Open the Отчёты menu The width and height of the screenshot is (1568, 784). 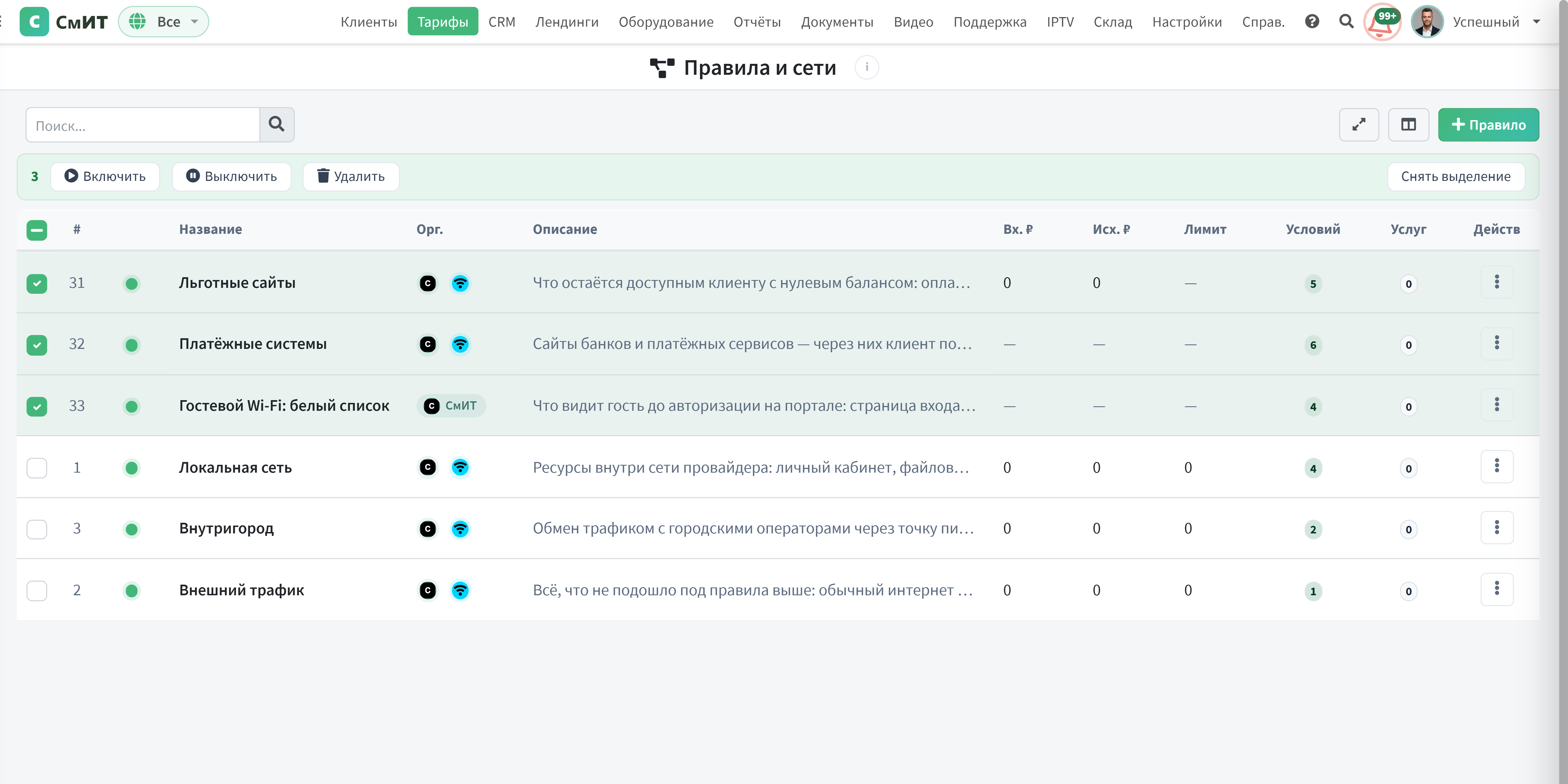coord(757,22)
